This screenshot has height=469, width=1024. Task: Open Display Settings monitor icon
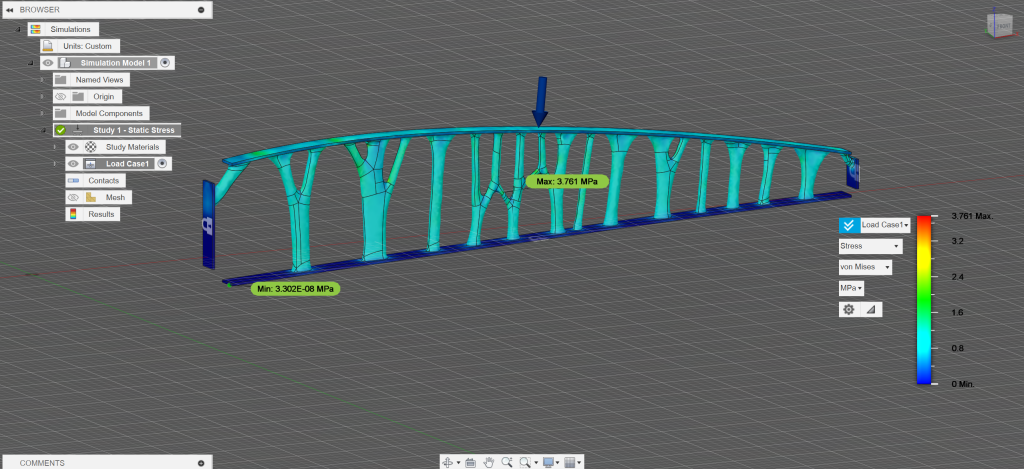point(548,462)
